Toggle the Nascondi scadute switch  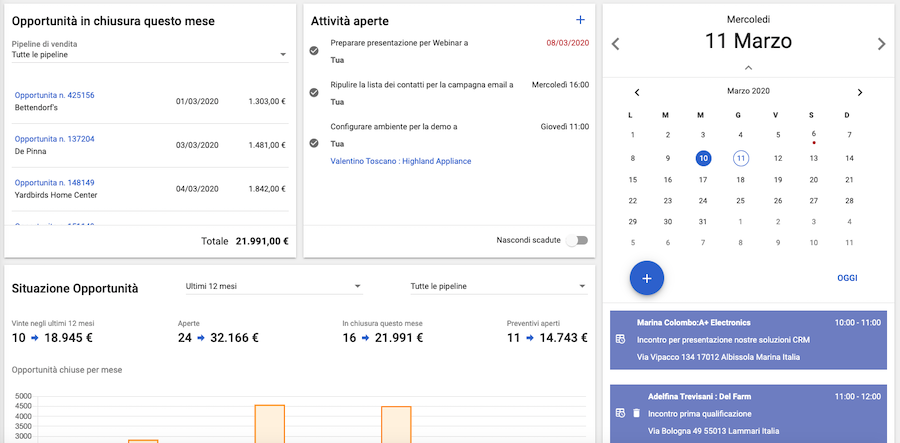point(577,240)
